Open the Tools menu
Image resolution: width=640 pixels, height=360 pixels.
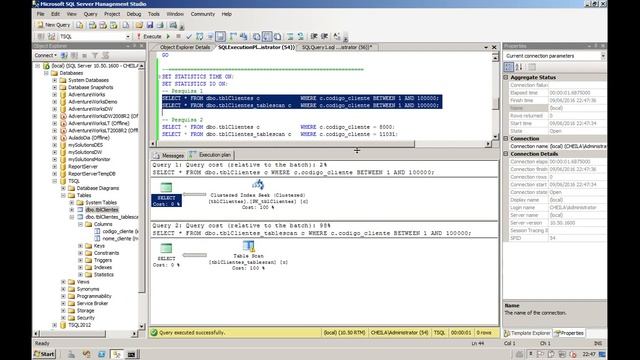(154, 14)
